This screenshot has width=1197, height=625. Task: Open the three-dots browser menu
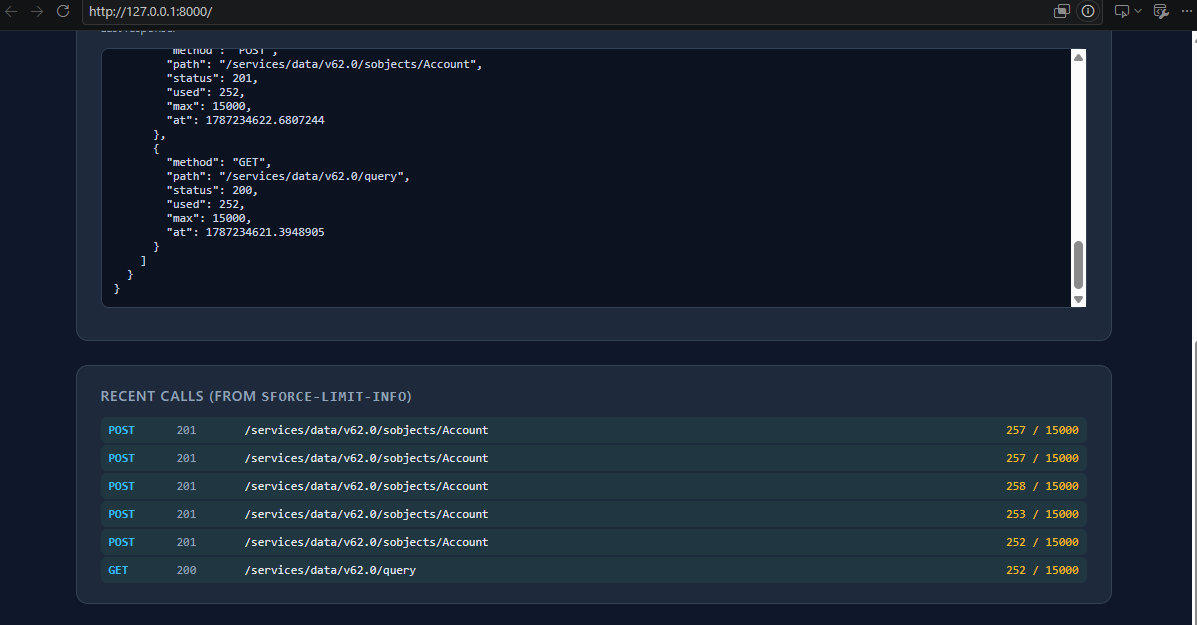(1186, 11)
